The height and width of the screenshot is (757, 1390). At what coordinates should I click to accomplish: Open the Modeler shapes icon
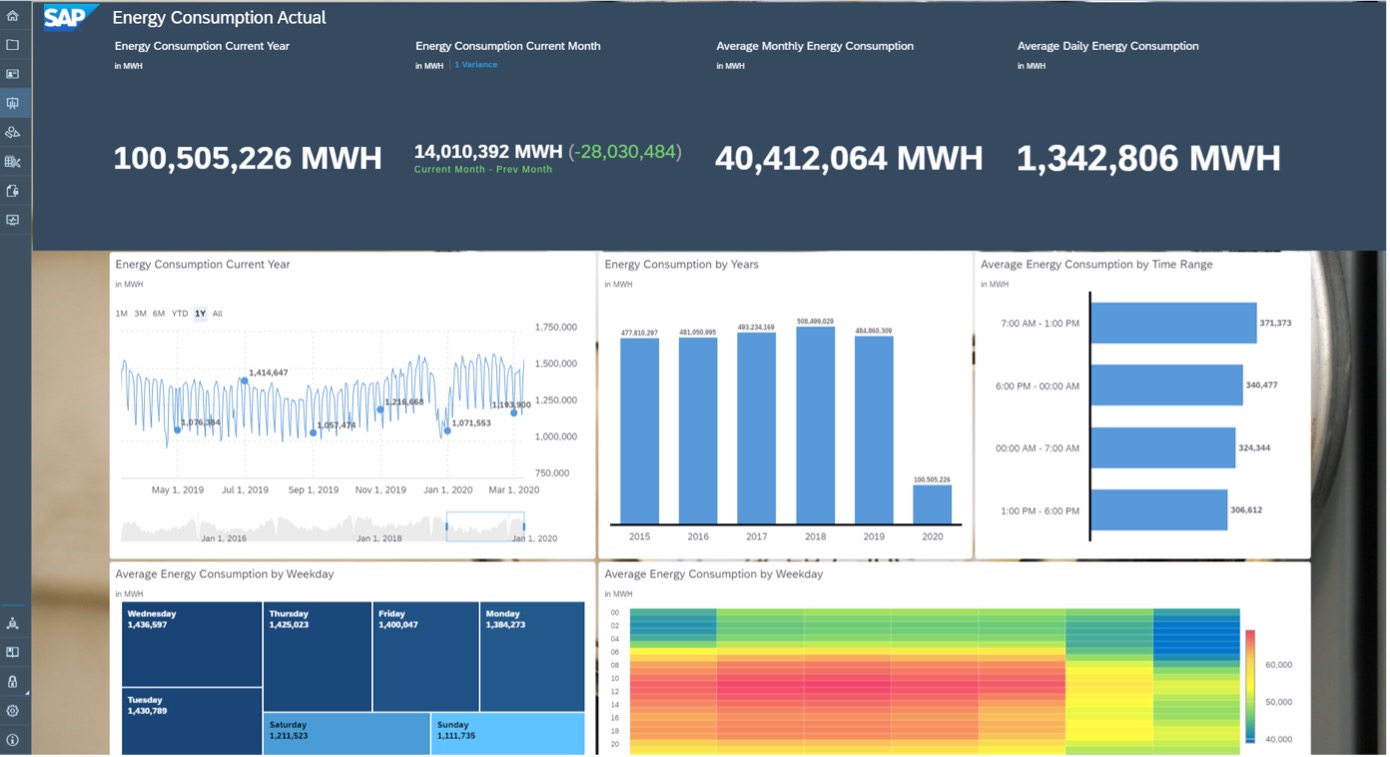(x=13, y=132)
